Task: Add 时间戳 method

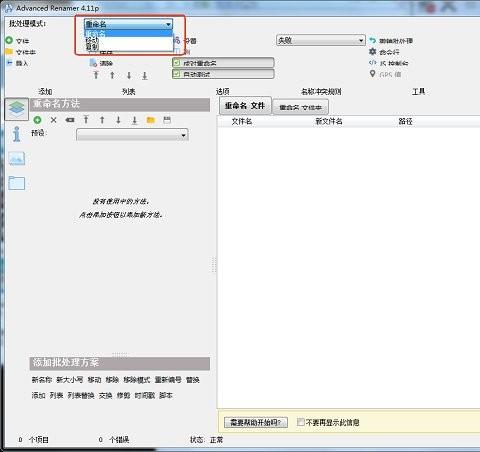Action: point(145,395)
